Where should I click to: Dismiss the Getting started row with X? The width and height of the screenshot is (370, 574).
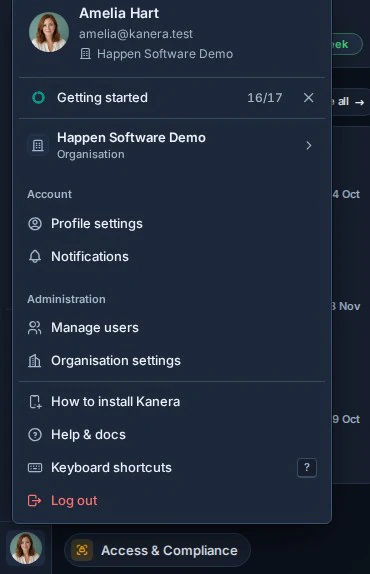[x=309, y=98]
